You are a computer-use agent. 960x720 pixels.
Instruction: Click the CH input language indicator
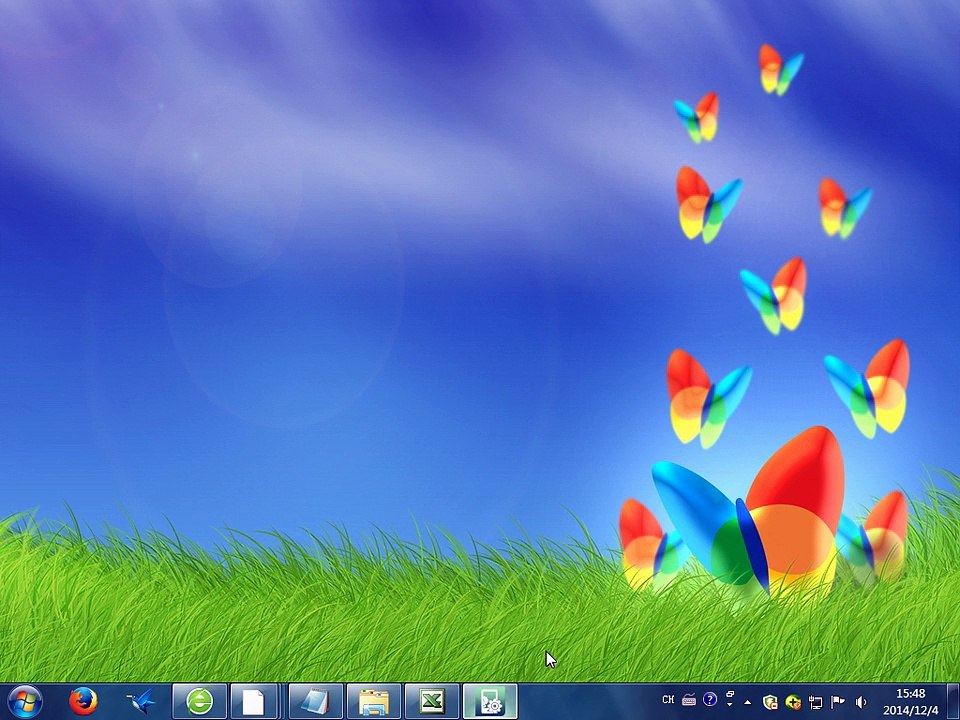pos(668,699)
